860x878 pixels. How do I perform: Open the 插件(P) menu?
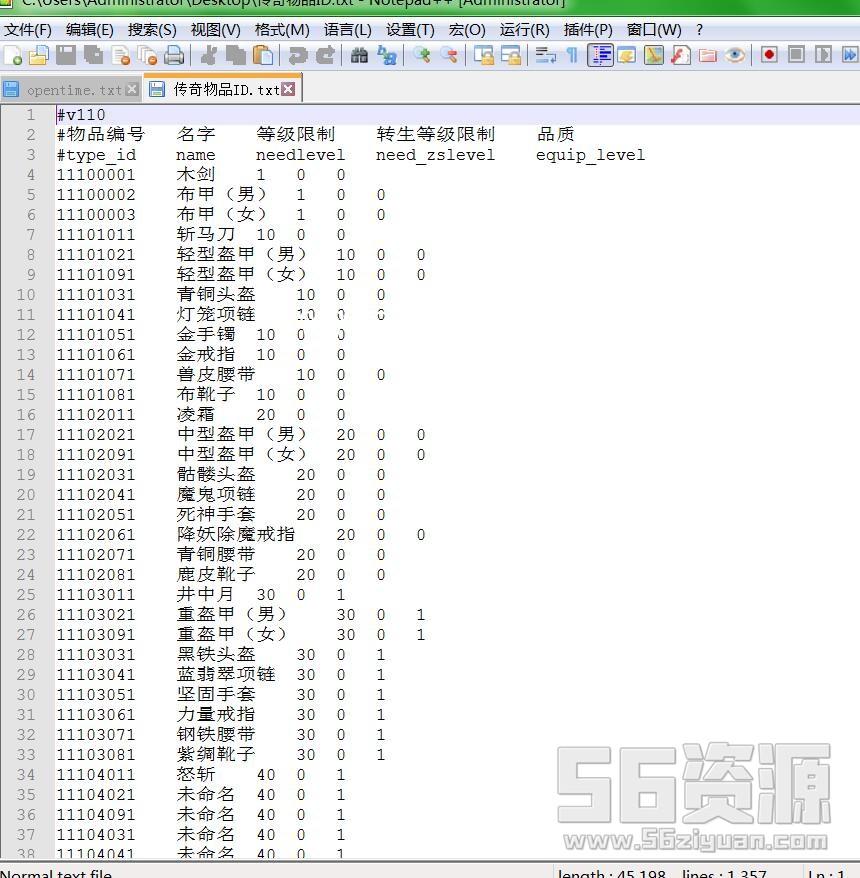pyautogui.click(x=588, y=29)
